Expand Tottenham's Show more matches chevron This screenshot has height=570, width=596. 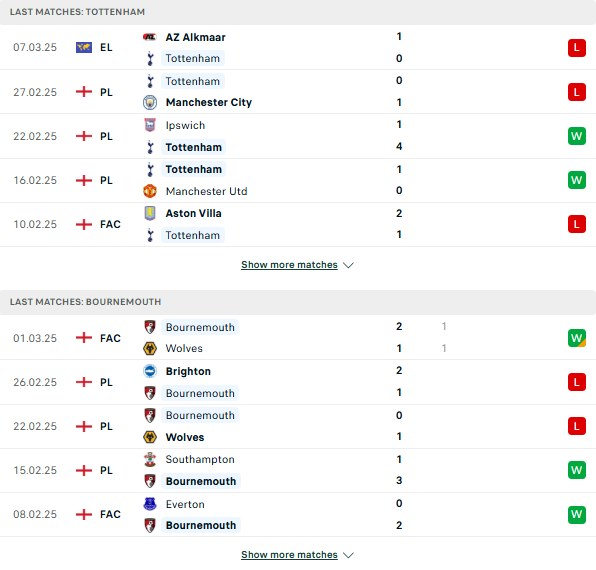click(x=348, y=265)
